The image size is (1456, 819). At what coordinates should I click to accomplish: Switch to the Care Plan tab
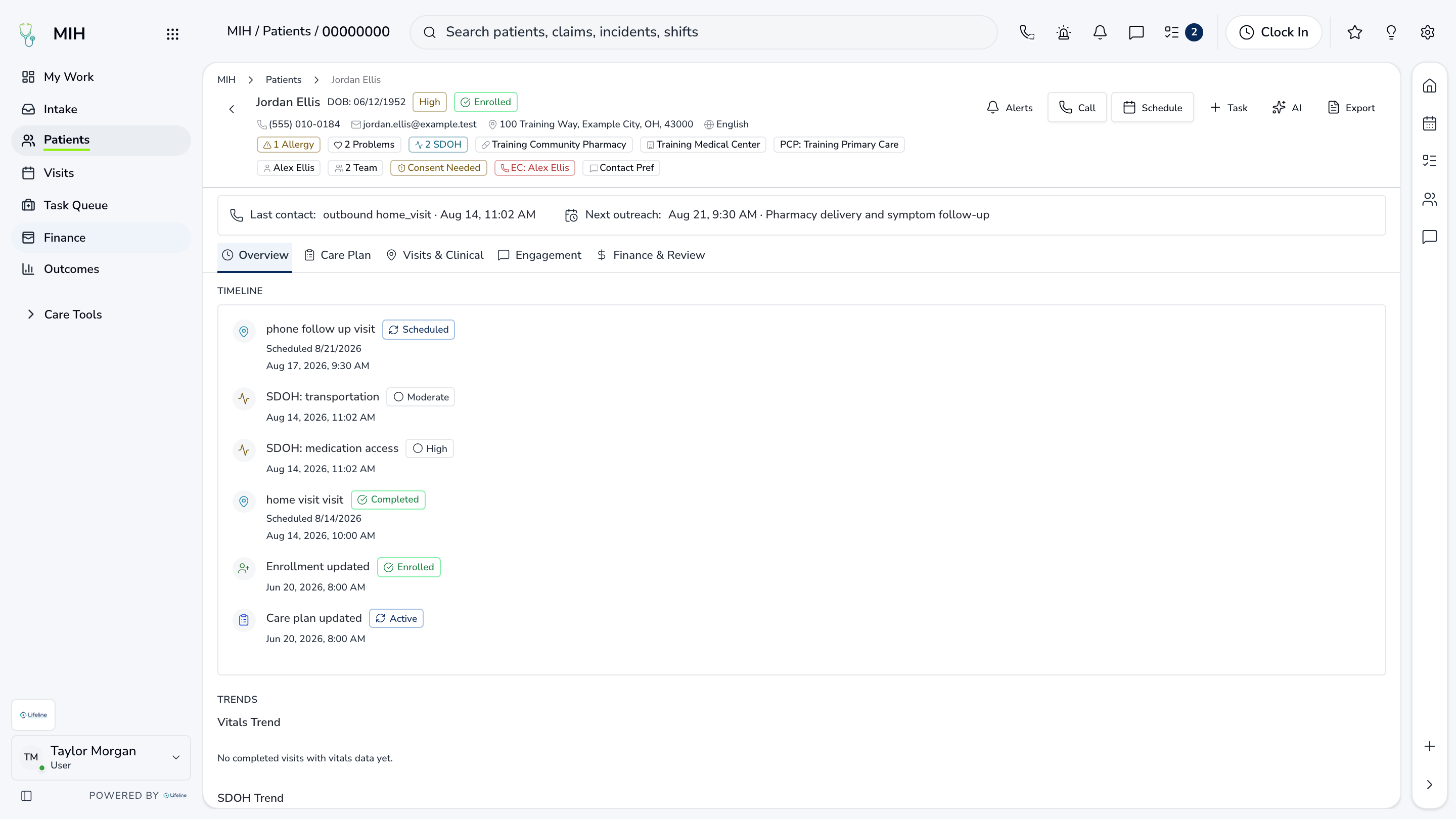click(337, 255)
